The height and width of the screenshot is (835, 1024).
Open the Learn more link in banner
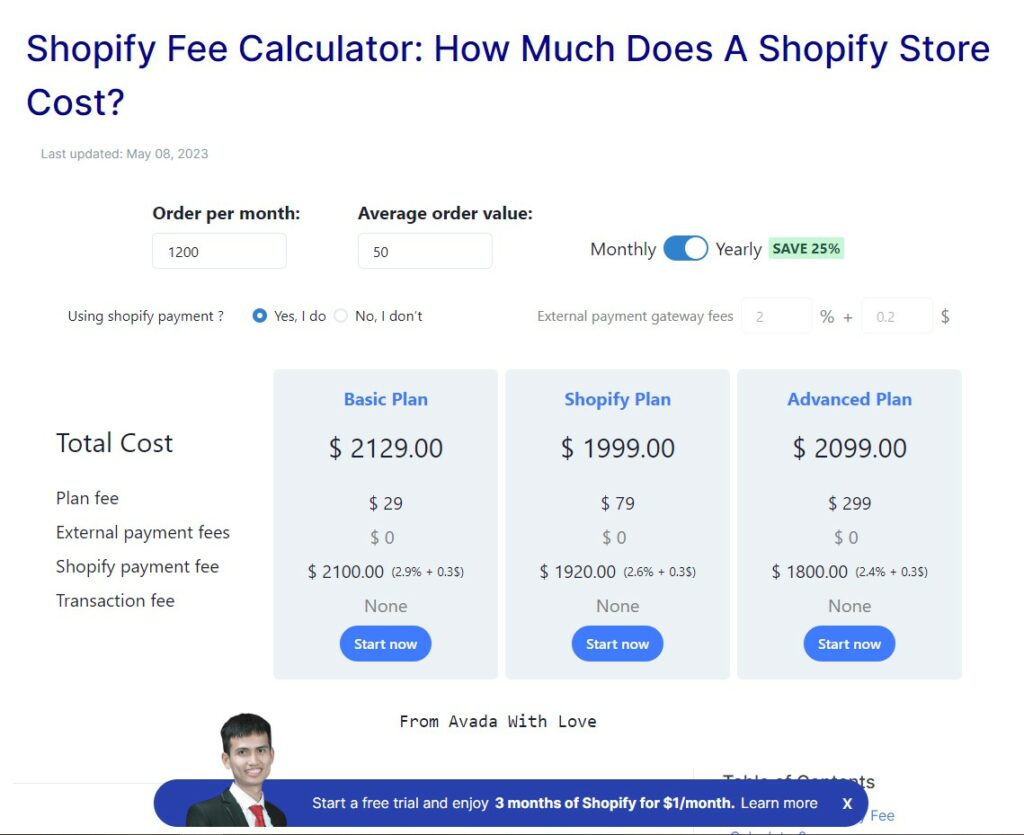778,803
